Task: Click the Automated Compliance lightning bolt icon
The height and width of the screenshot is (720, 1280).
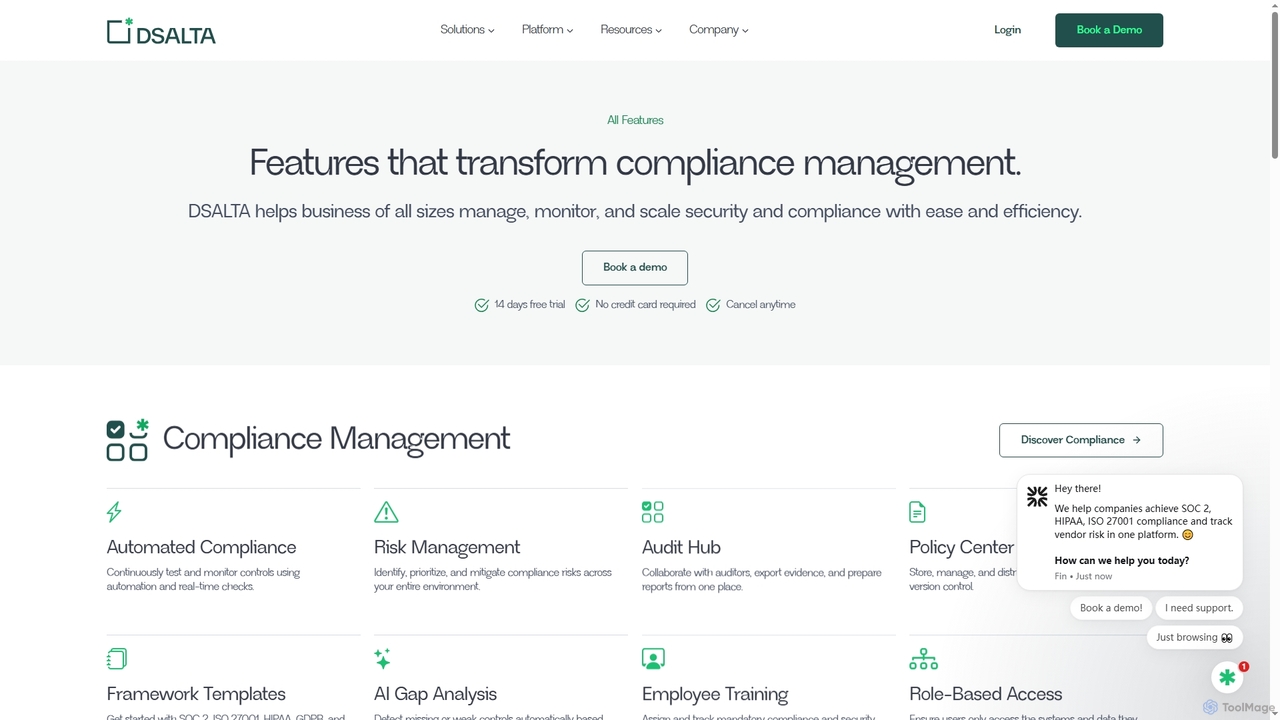Action: 114,512
